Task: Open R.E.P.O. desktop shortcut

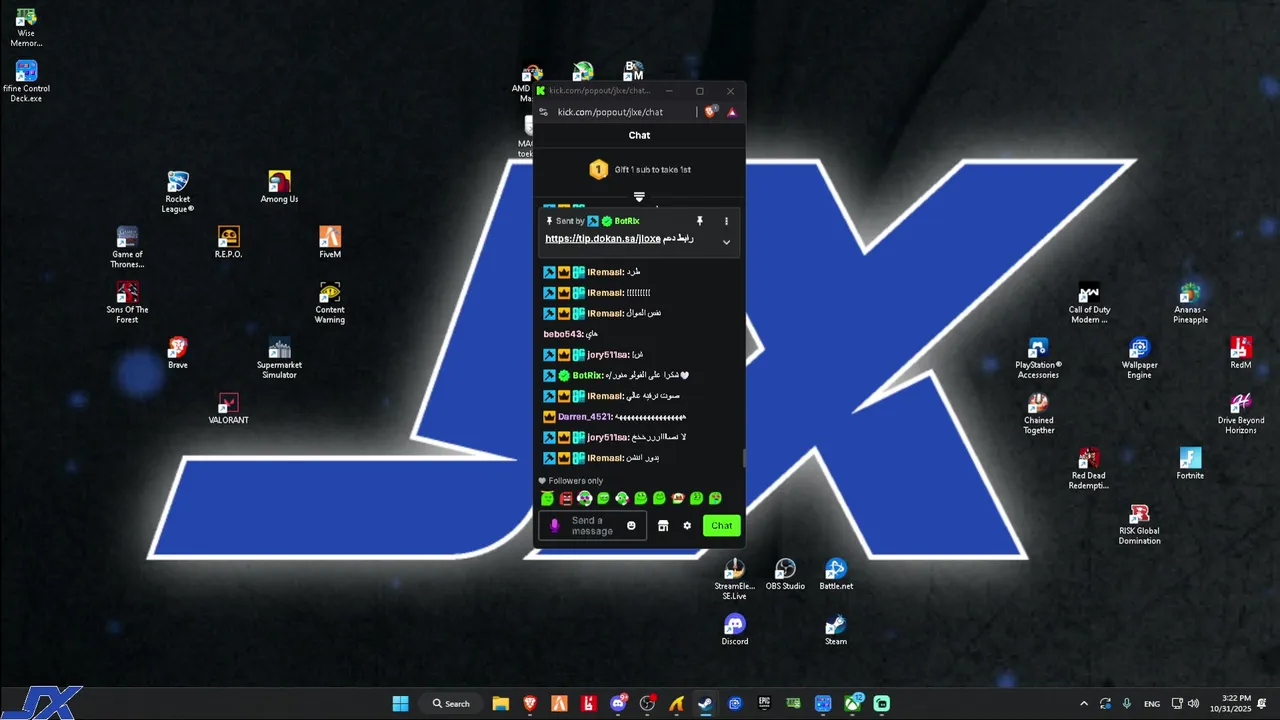Action: (228, 242)
